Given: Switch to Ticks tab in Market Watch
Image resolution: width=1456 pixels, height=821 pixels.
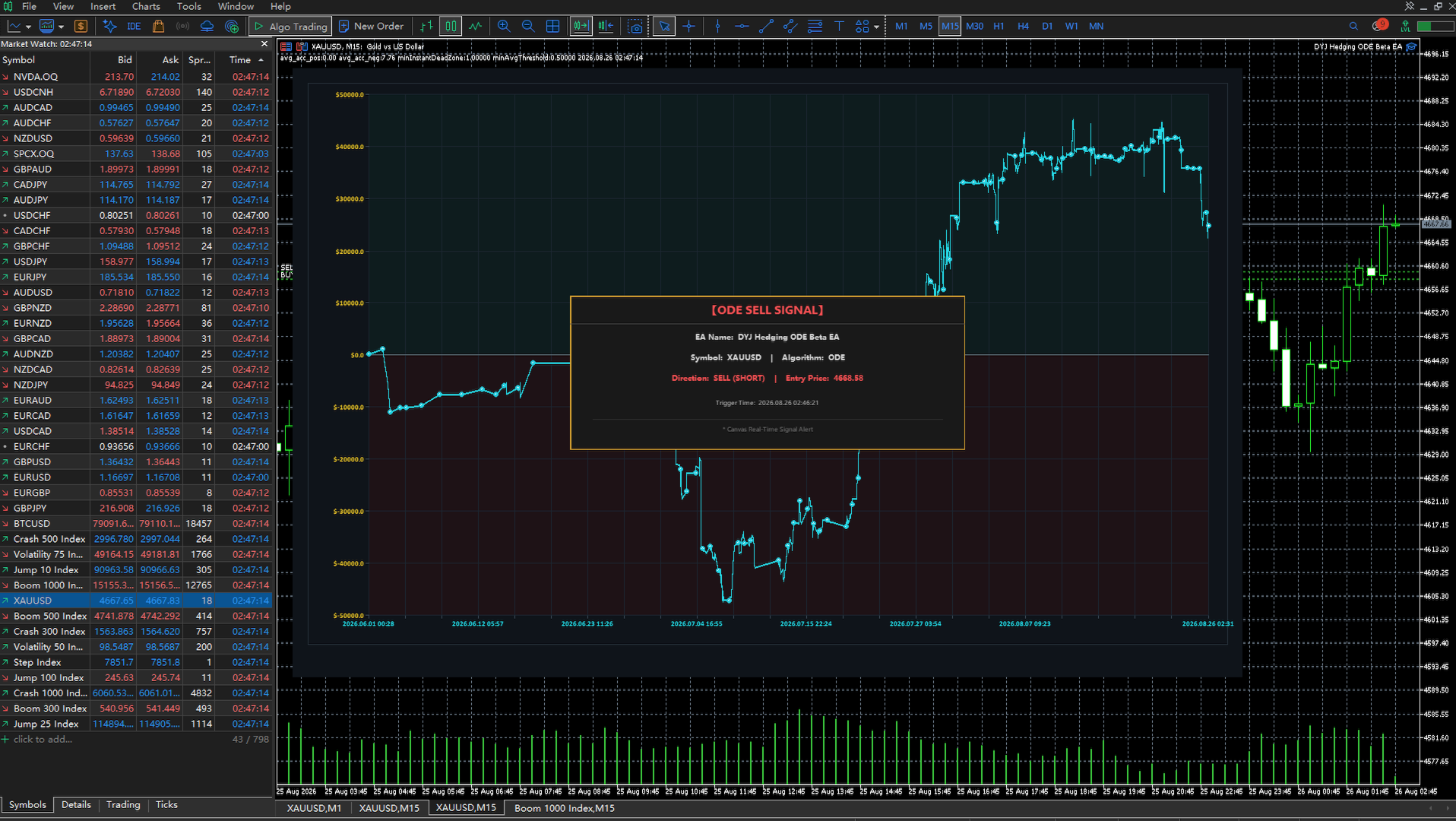Looking at the screenshot, I should [x=166, y=804].
